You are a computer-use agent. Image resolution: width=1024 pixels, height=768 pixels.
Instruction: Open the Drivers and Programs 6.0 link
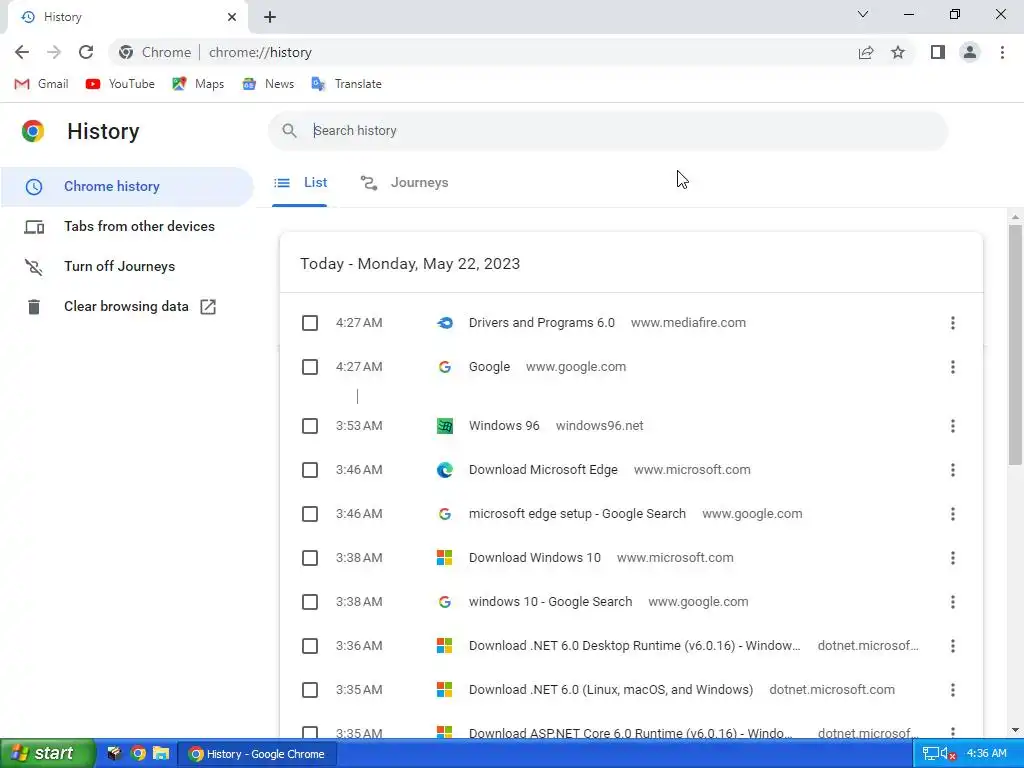pos(541,323)
